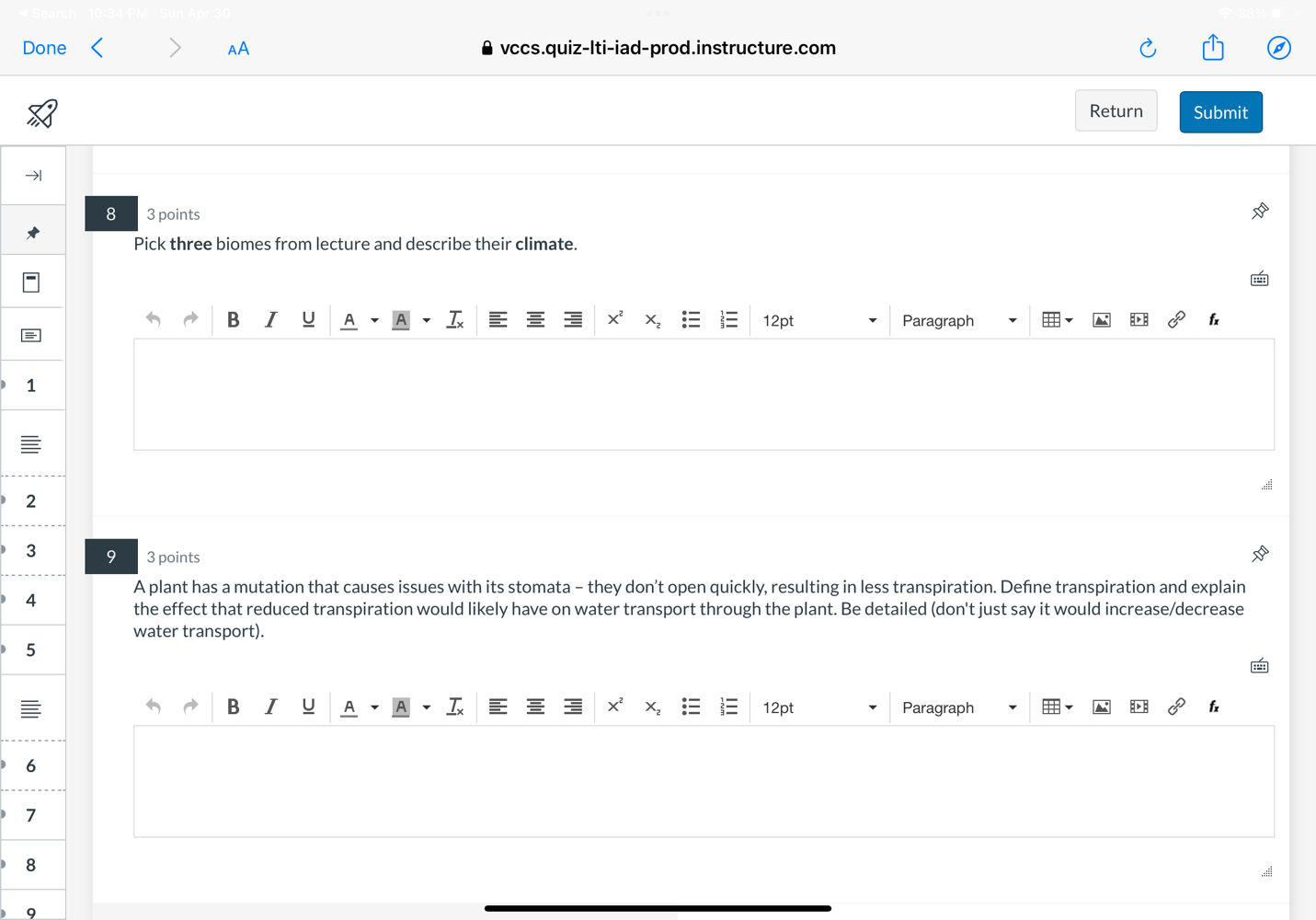1316x920 pixels.
Task: Pin question 9 with the pushpin
Action: (x=1260, y=555)
